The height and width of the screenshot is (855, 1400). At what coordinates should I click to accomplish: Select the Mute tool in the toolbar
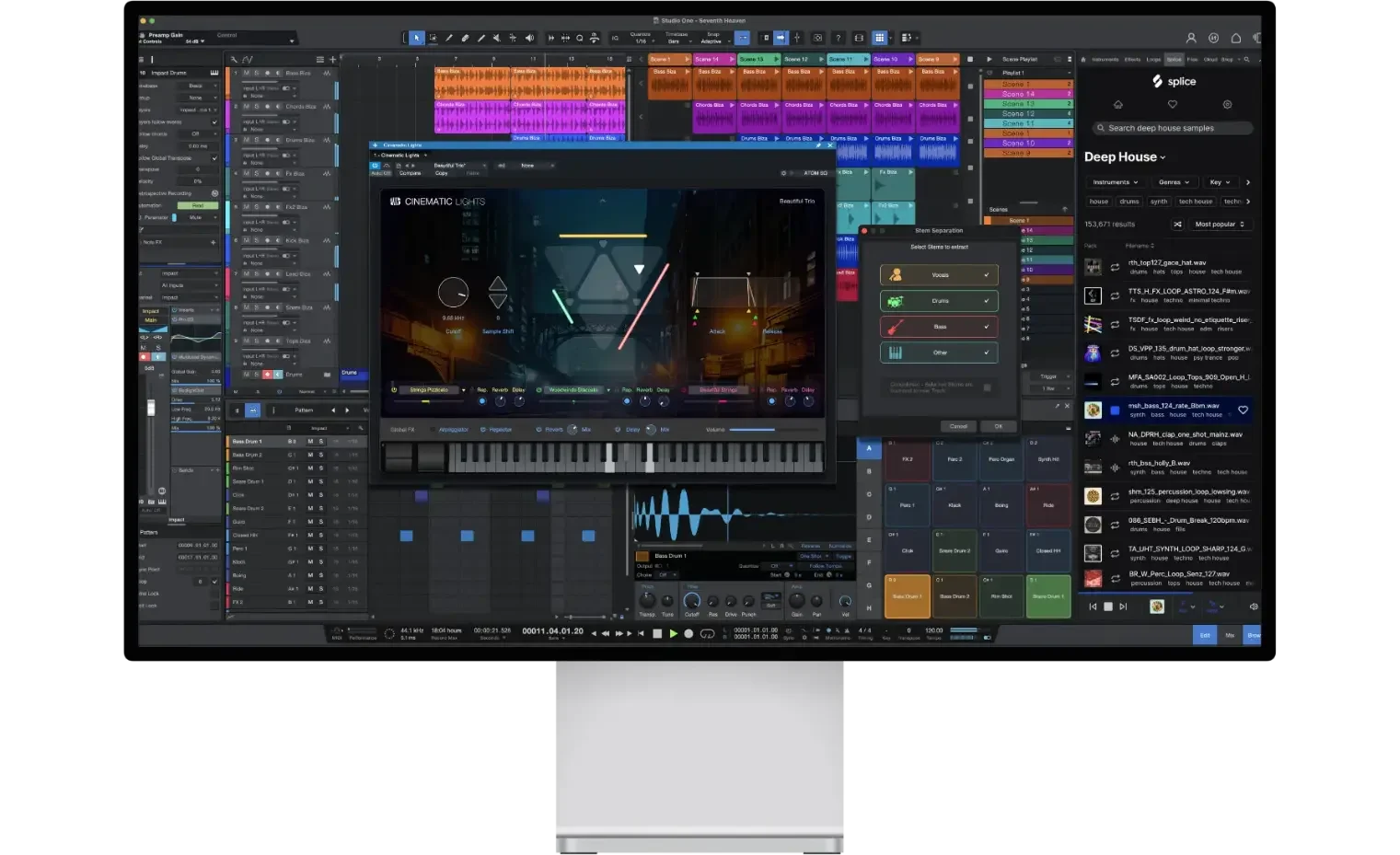point(497,38)
